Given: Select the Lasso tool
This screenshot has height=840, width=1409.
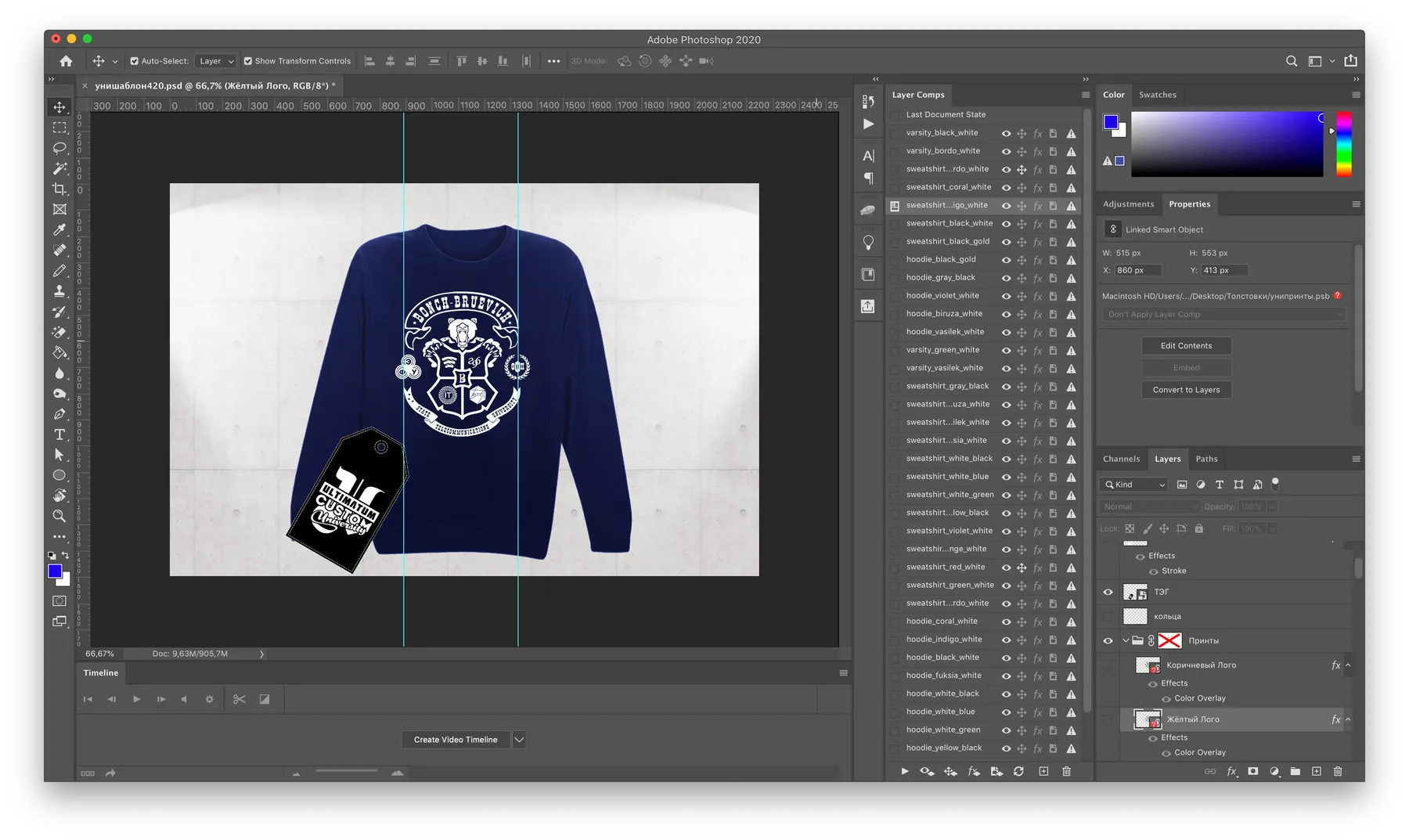Looking at the screenshot, I should (59, 148).
